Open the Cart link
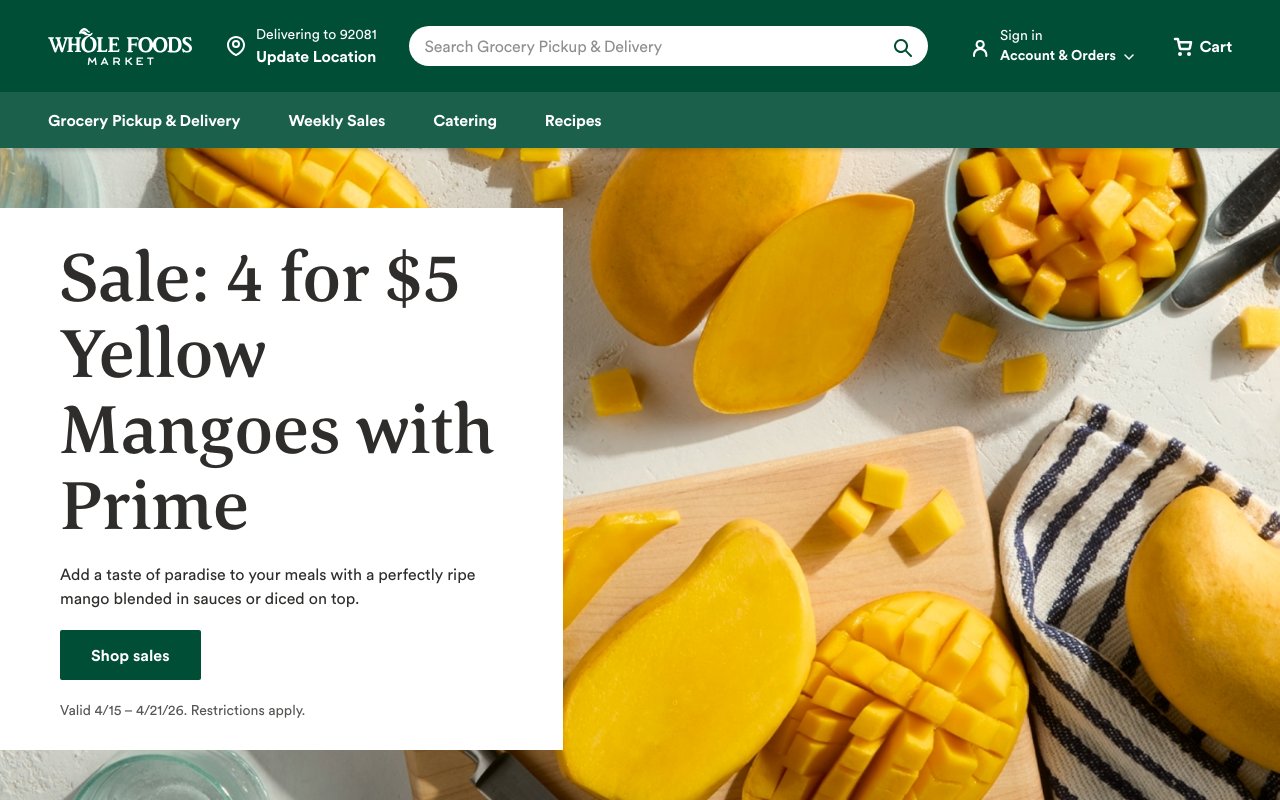 click(1215, 47)
